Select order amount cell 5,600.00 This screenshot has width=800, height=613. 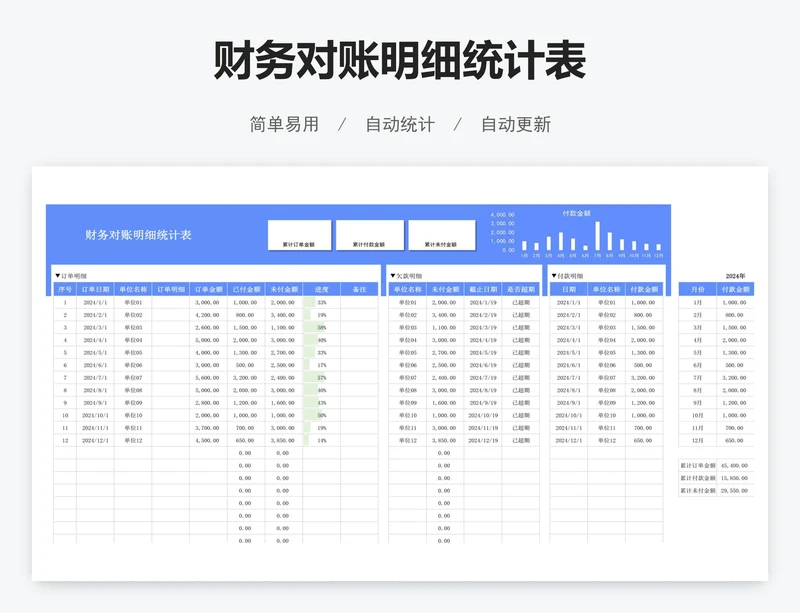[208, 378]
